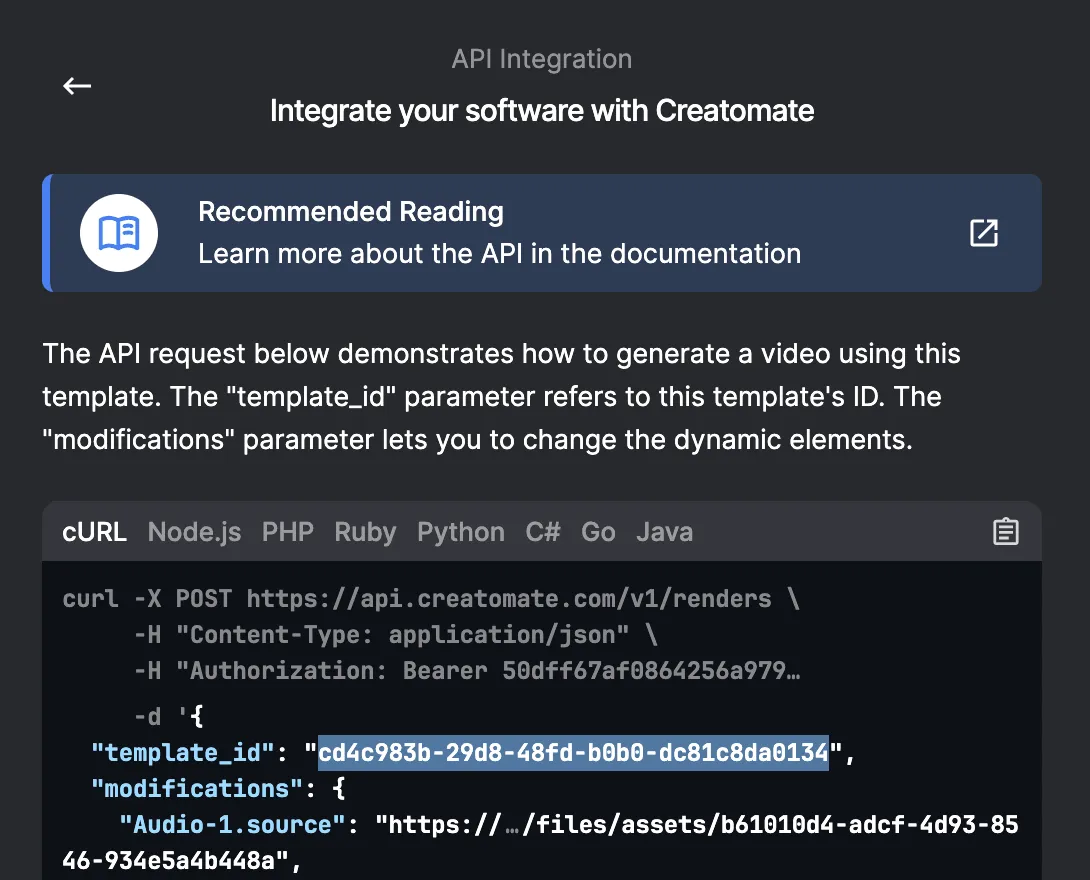
Task: Switch to the PHP code tab
Action: (x=287, y=532)
